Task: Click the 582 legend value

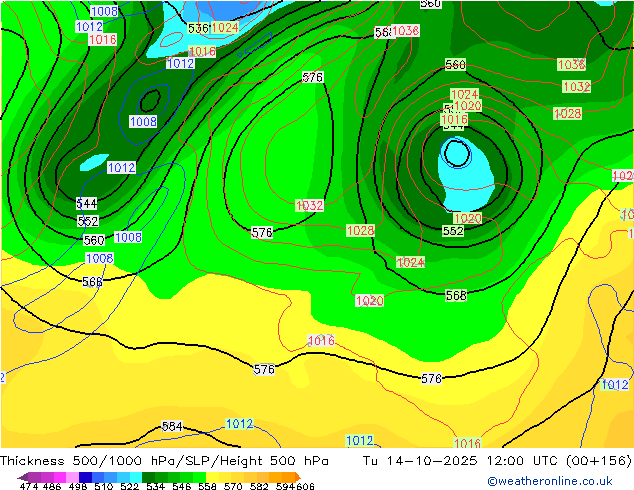Action: (259, 486)
